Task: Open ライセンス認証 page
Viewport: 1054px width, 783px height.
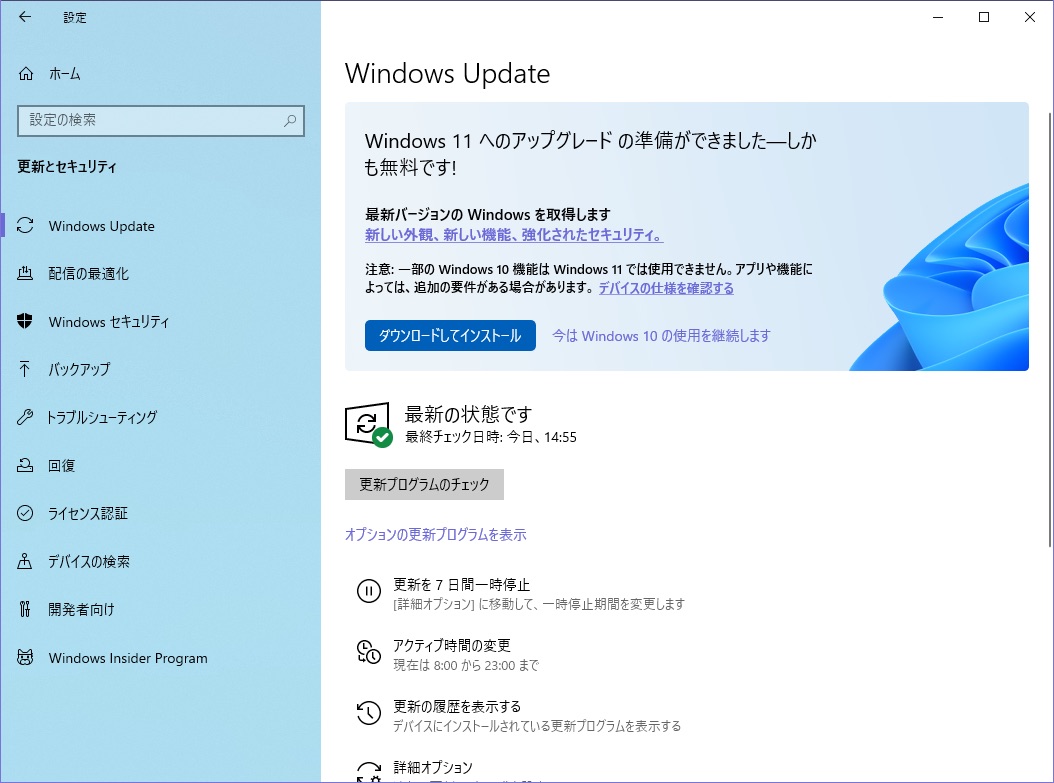Action: click(x=161, y=513)
